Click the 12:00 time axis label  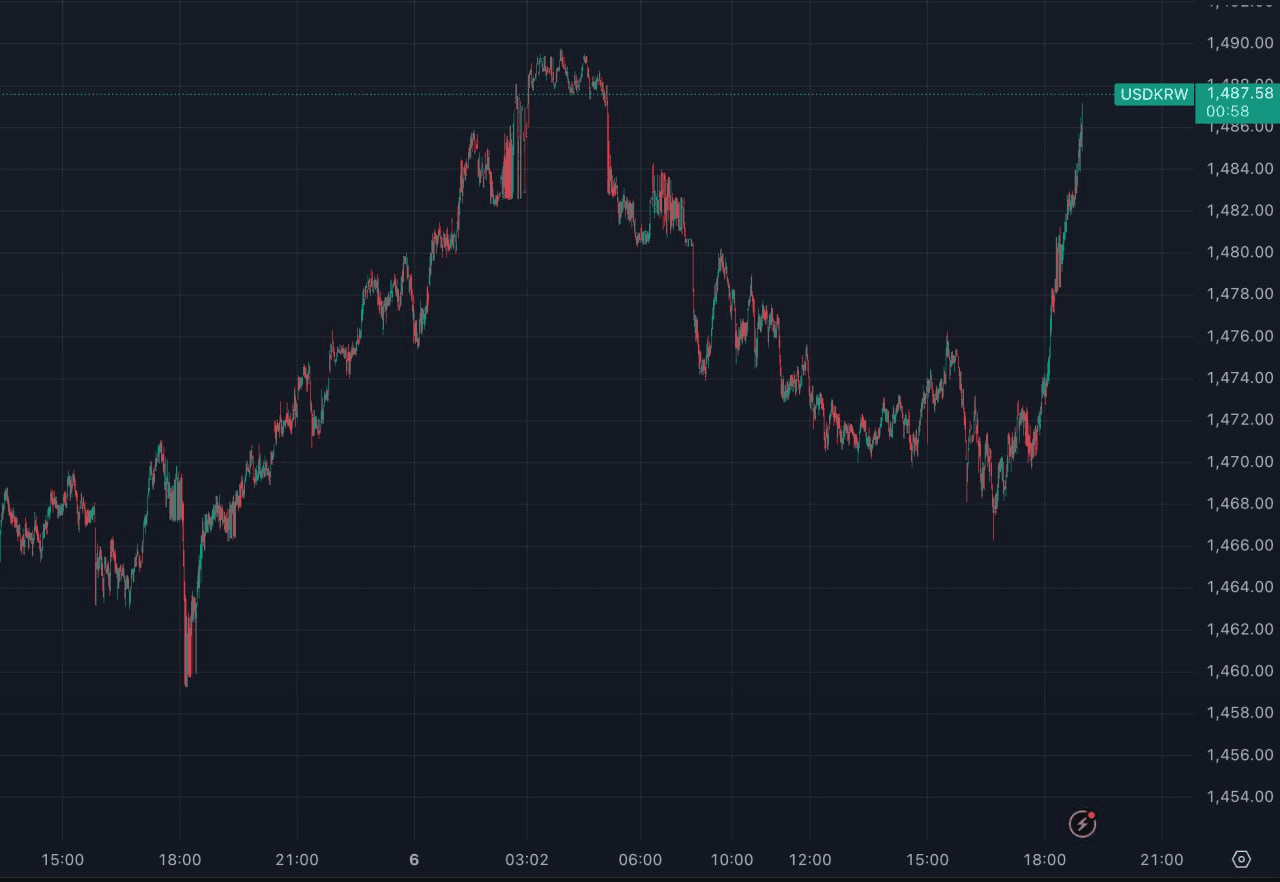tap(810, 860)
